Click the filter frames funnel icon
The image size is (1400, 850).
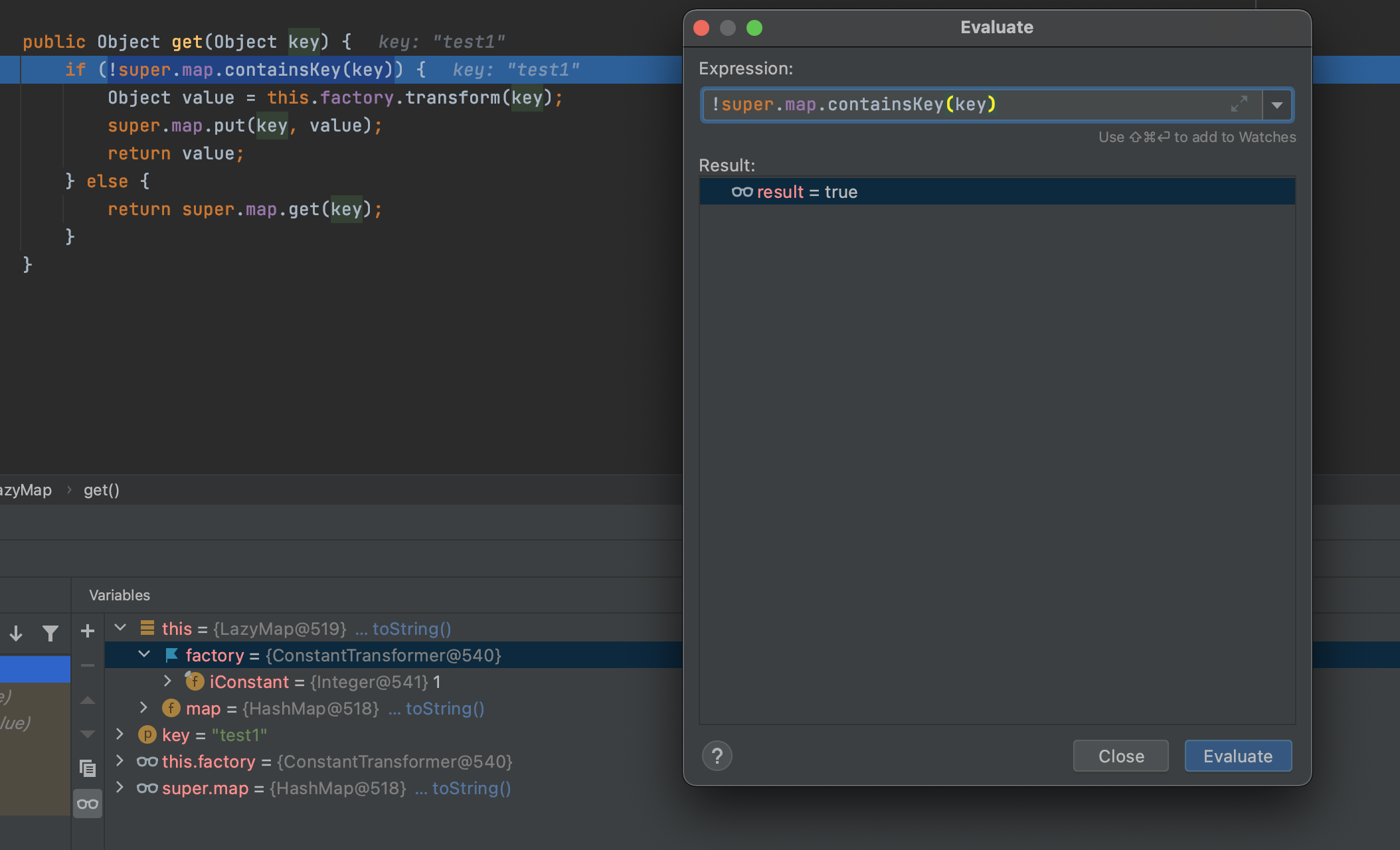pyautogui.click(x=50, y=634)
